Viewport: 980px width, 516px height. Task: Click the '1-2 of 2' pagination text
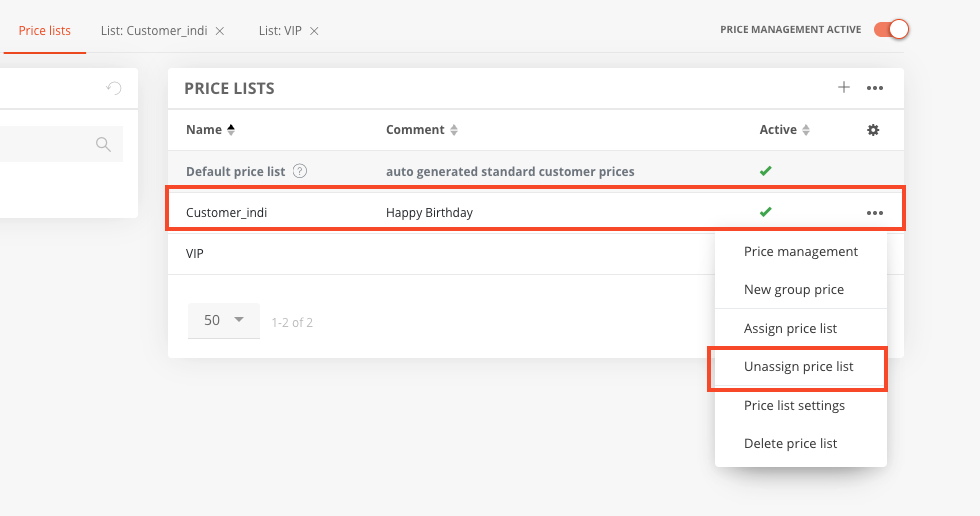tap(292, 322)
